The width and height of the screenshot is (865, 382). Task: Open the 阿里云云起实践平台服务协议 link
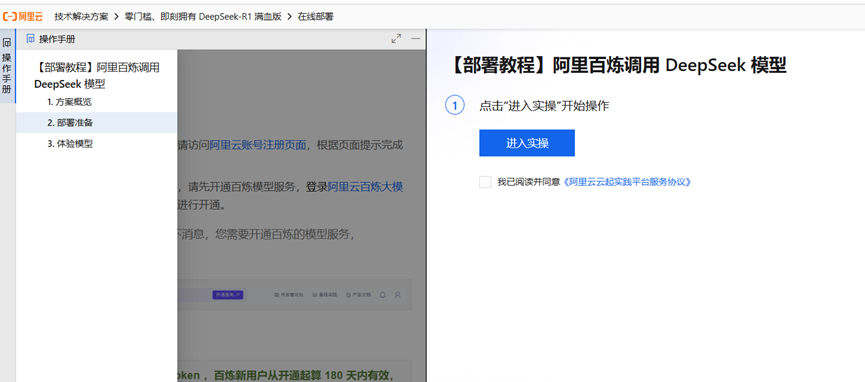626,182
